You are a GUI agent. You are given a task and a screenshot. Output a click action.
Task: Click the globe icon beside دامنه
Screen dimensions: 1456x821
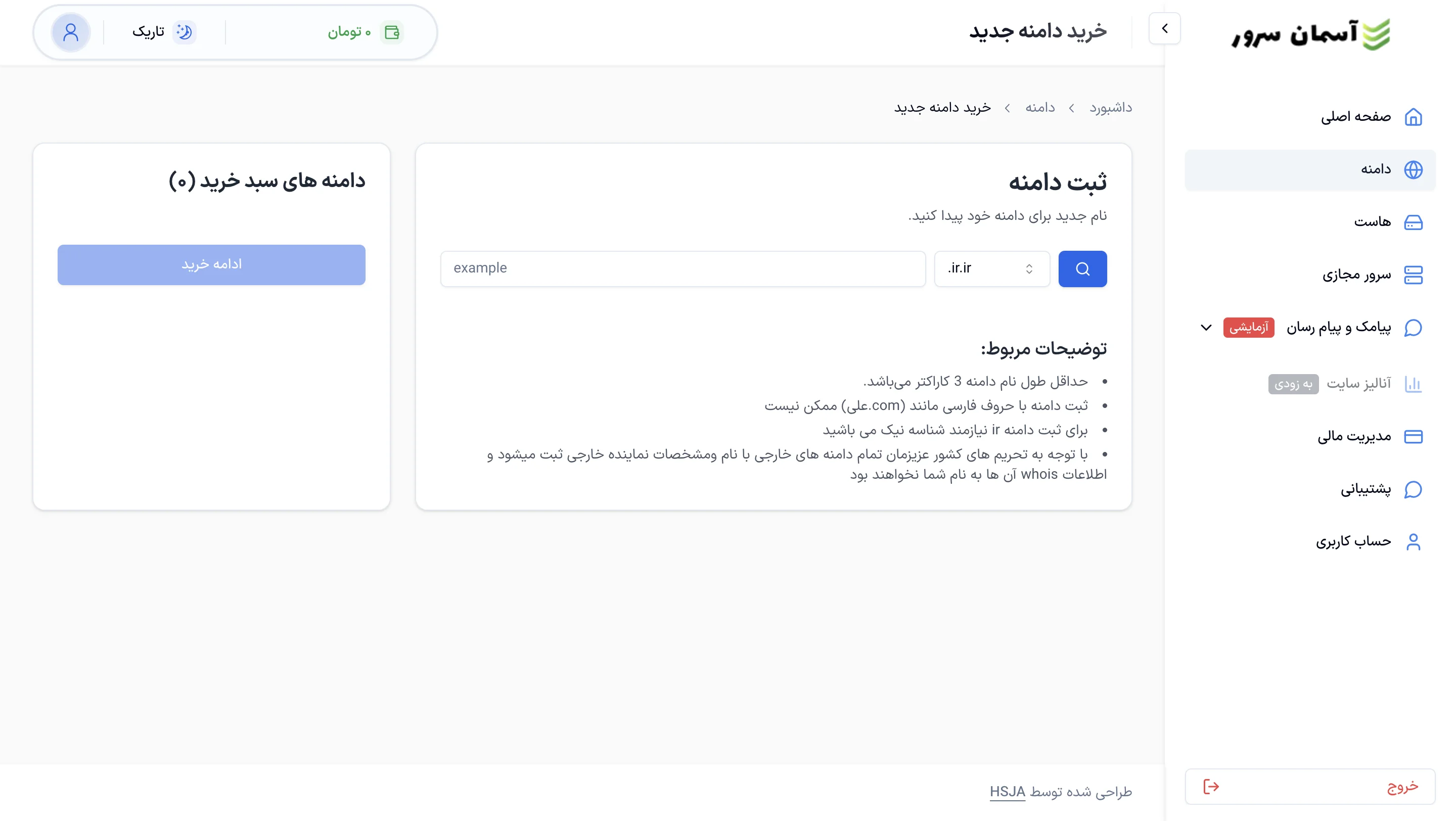pos(1413,169)
